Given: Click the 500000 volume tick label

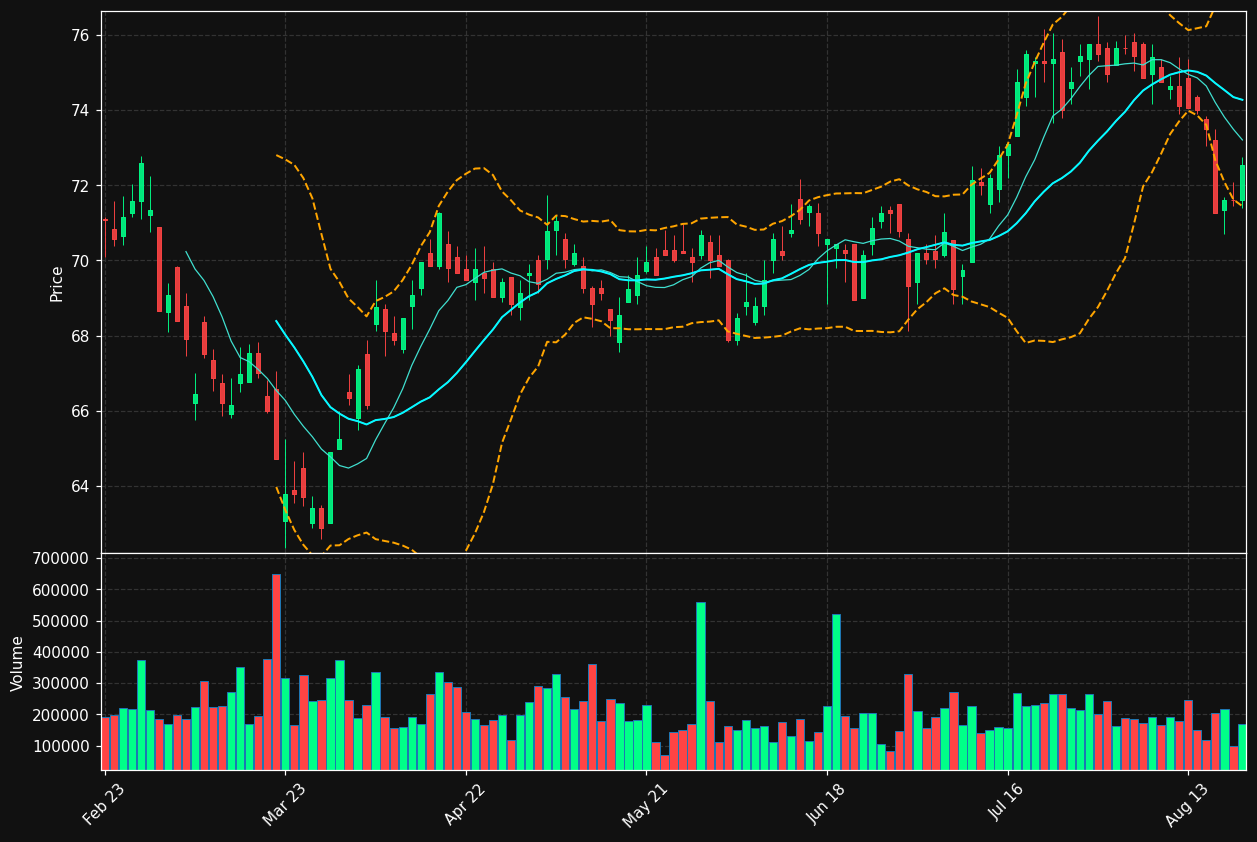Looking at the screenshot, I should click(x=61, y=621).
